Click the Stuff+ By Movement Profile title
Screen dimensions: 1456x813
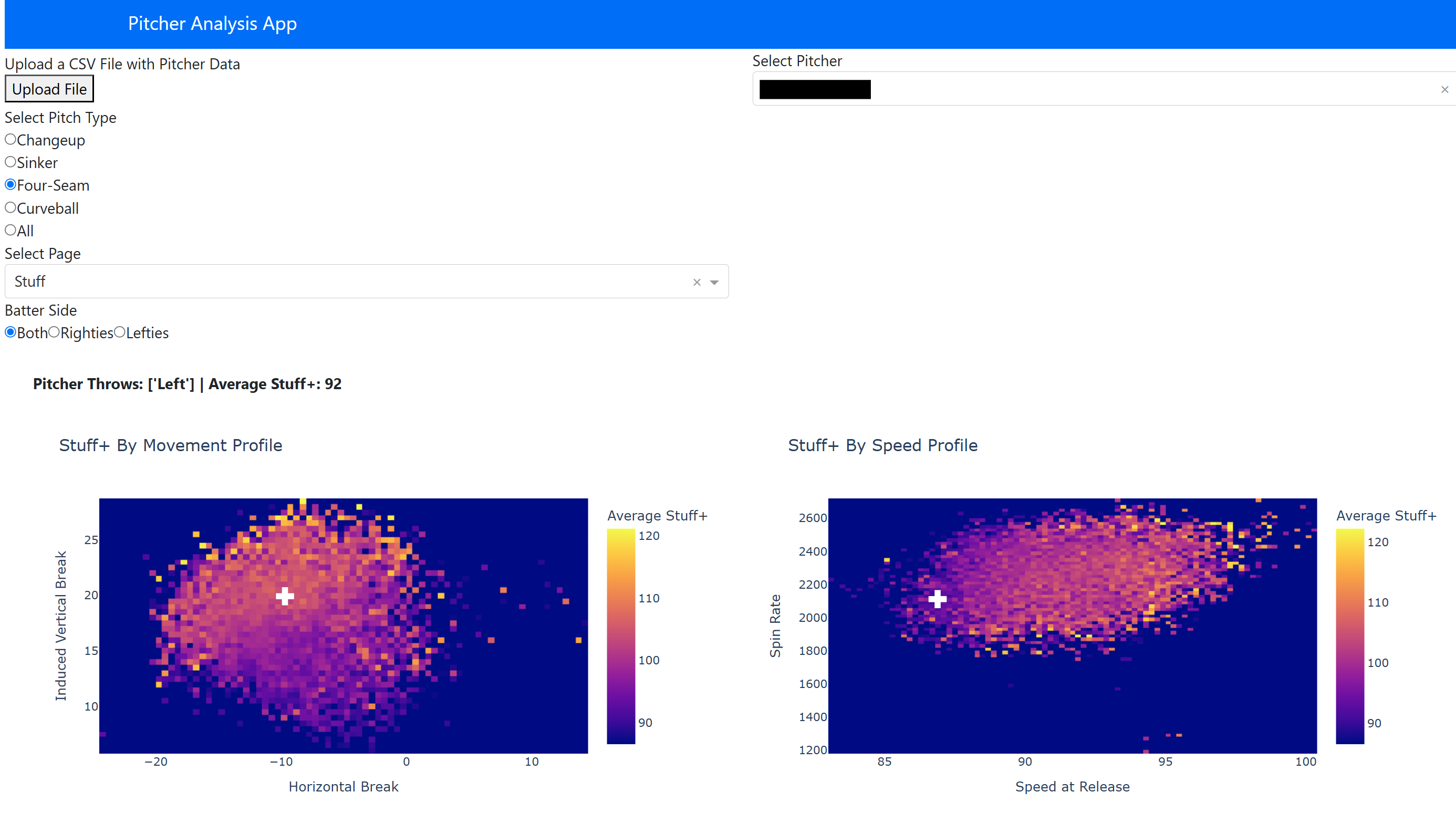(171, 446)
